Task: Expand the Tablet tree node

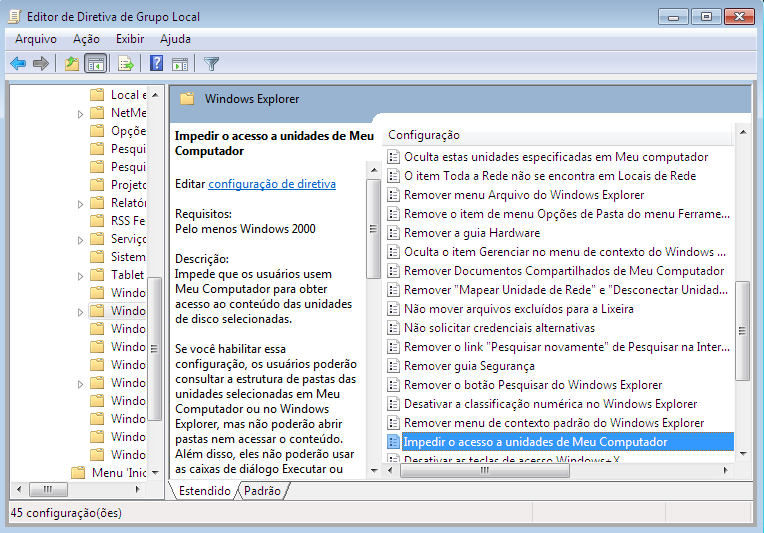Action: pyautogui.click(x=80, y=276)
